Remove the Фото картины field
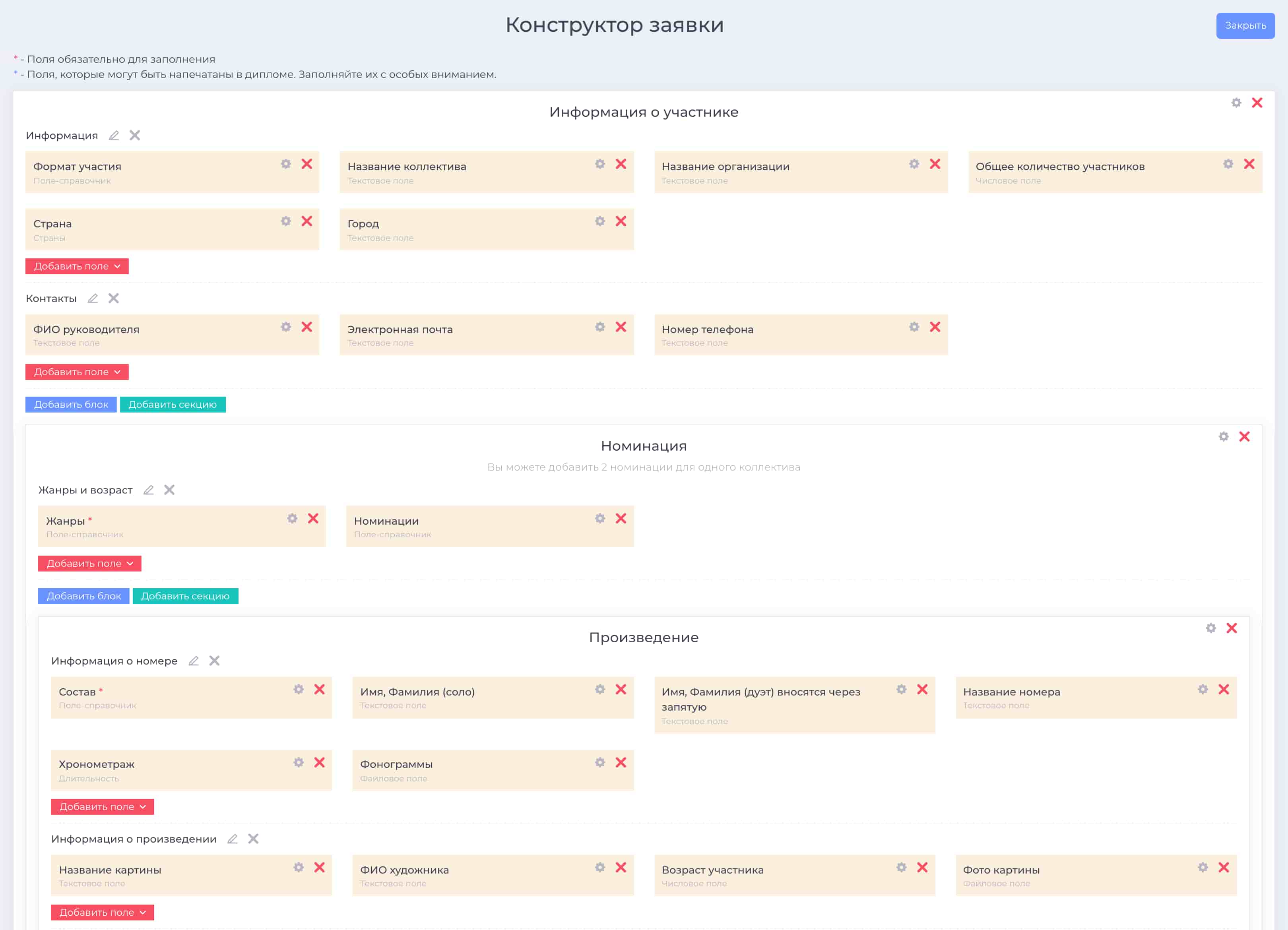Viewport: 1288px width, 930px height. click(1223, 868)
